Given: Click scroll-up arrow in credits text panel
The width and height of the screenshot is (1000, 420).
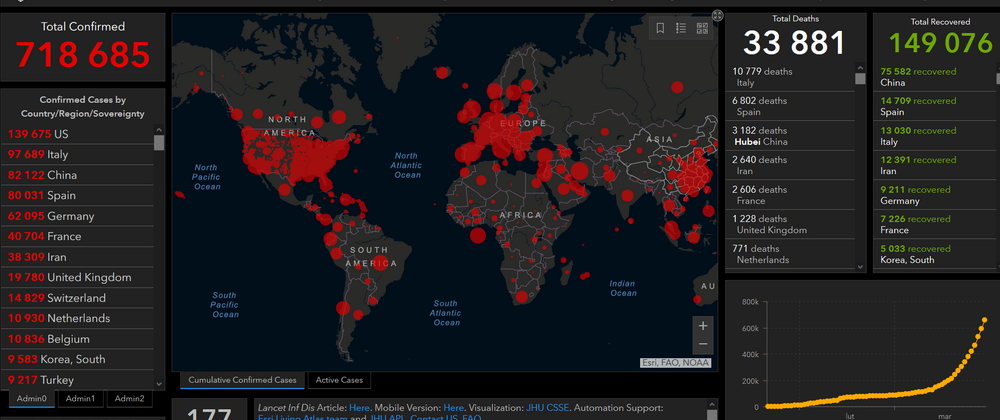Looking at the screenshot, I should point(712,405).
